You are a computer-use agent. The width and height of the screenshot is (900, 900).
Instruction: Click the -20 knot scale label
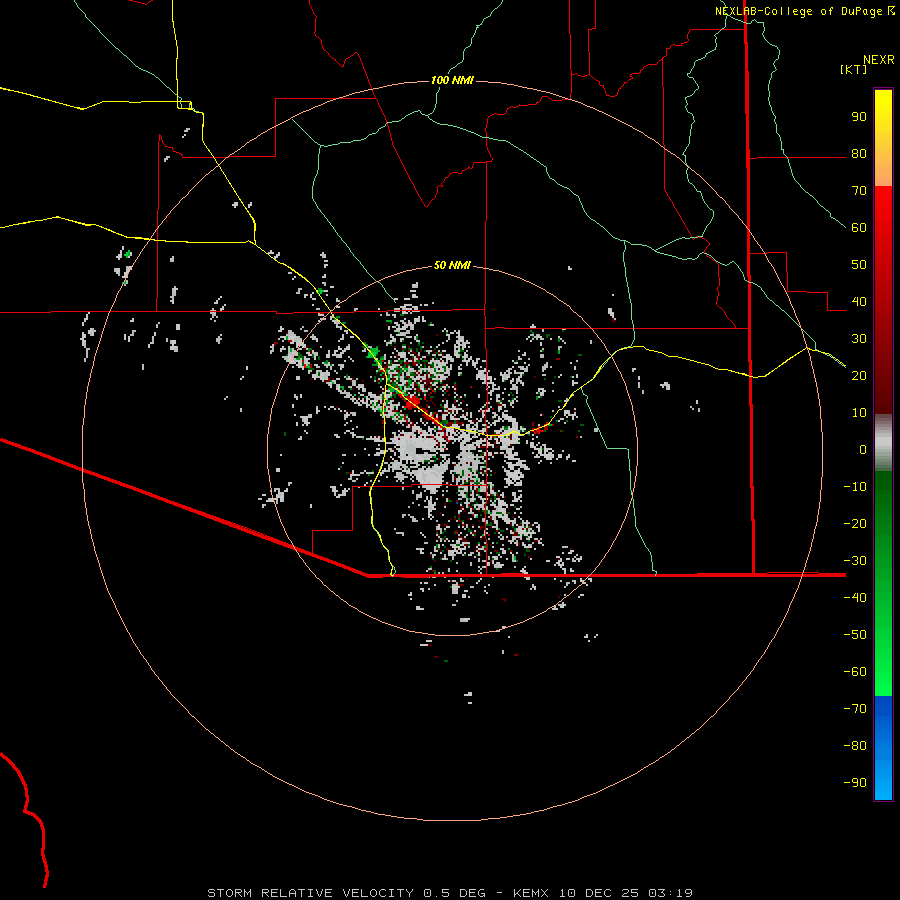(x=855, y=524)
